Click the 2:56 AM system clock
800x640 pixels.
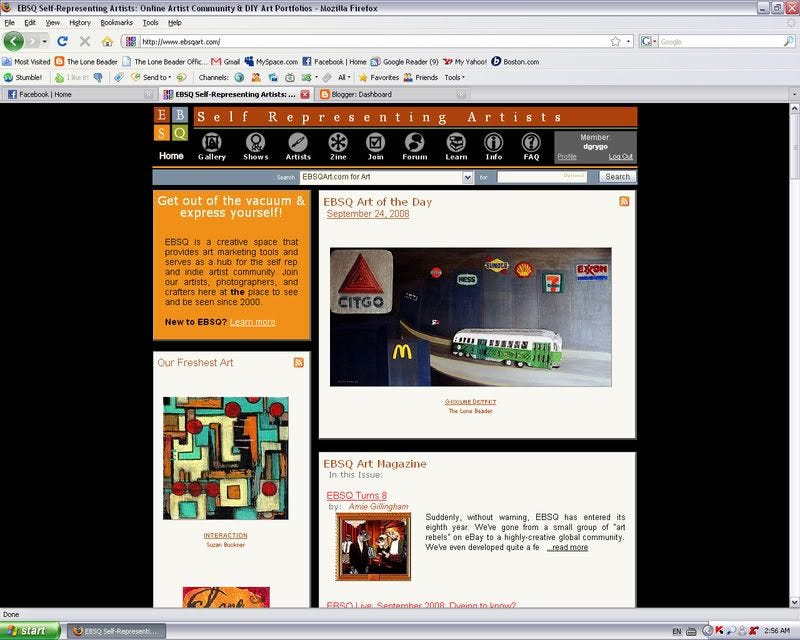[x=777, y=631]
